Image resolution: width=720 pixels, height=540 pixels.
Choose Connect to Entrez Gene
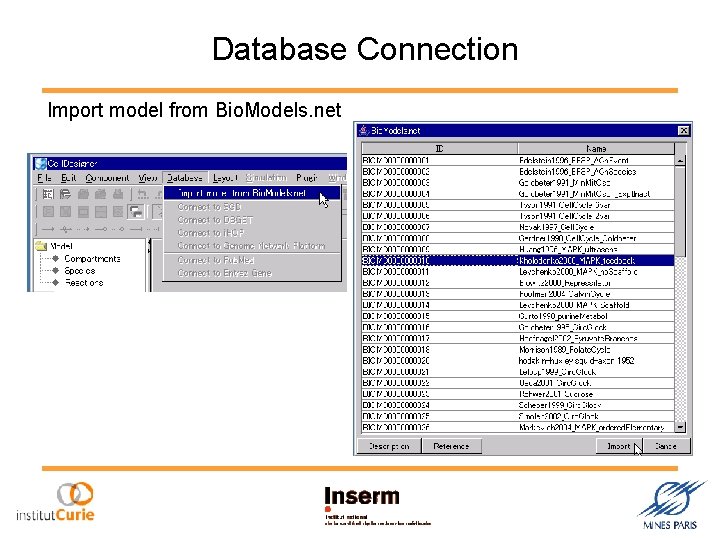click(252, 273)
